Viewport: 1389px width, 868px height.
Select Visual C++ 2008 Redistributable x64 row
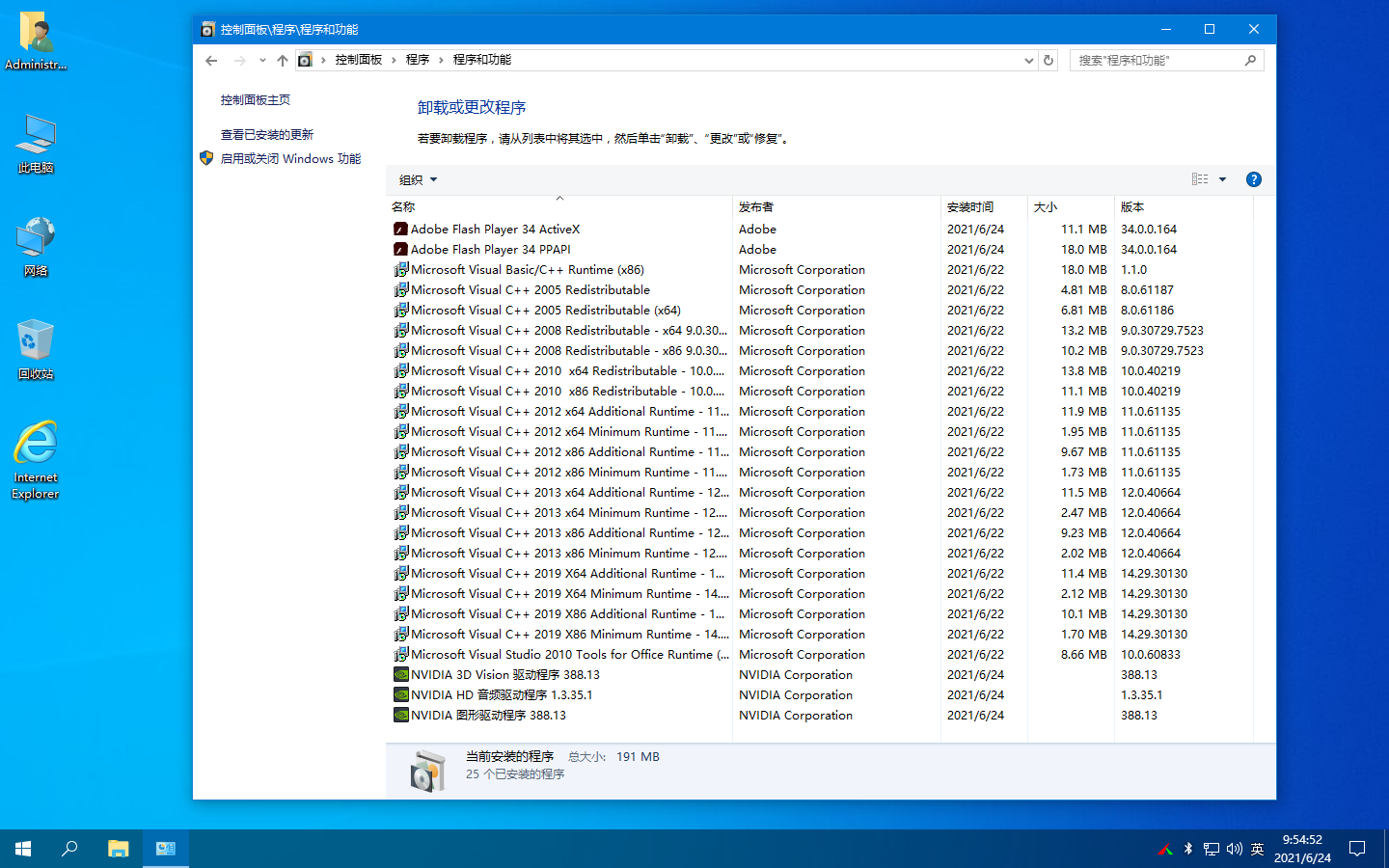(x=820, y=331)
